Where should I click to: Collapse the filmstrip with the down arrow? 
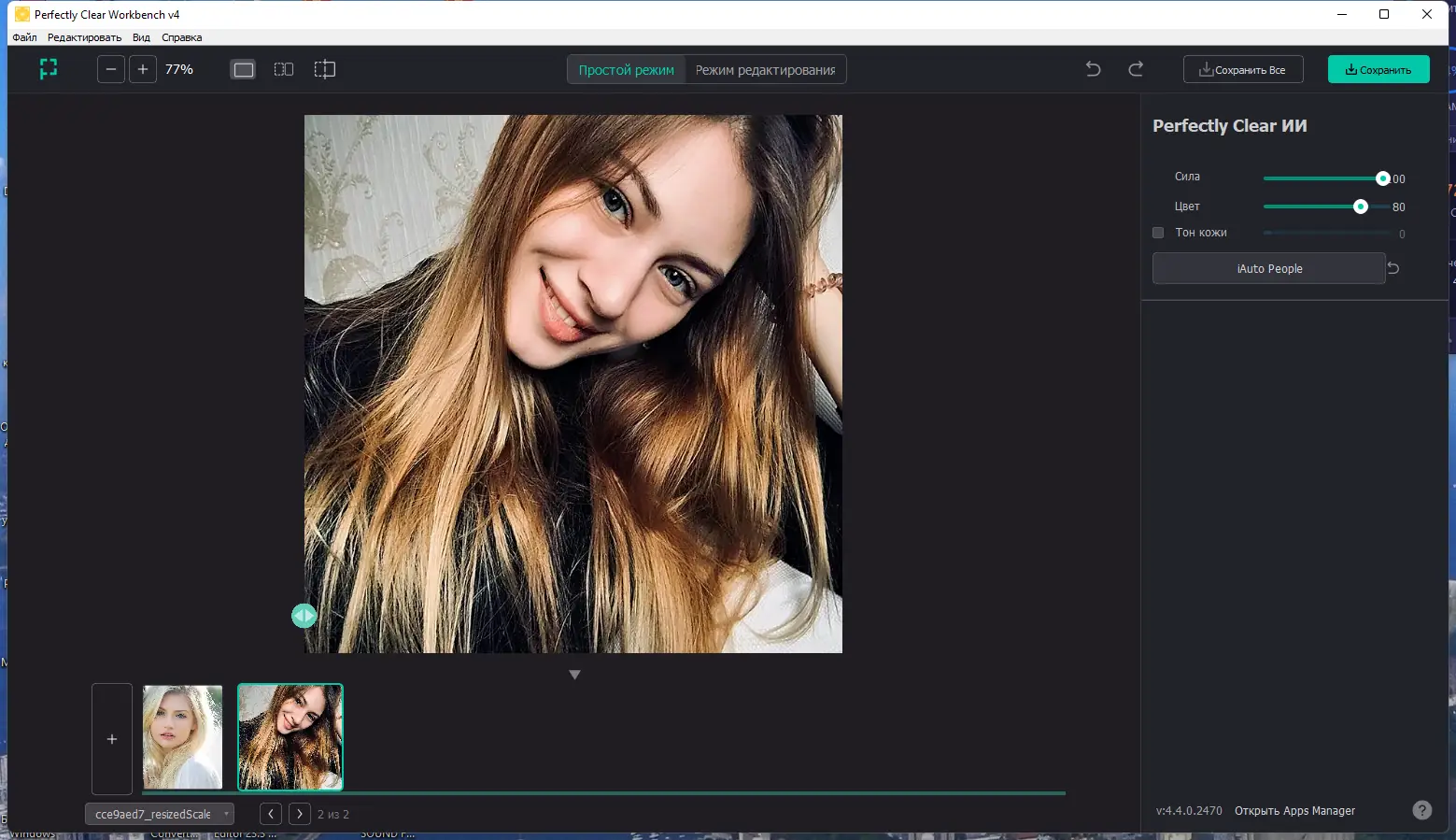[x=574, y=675]
